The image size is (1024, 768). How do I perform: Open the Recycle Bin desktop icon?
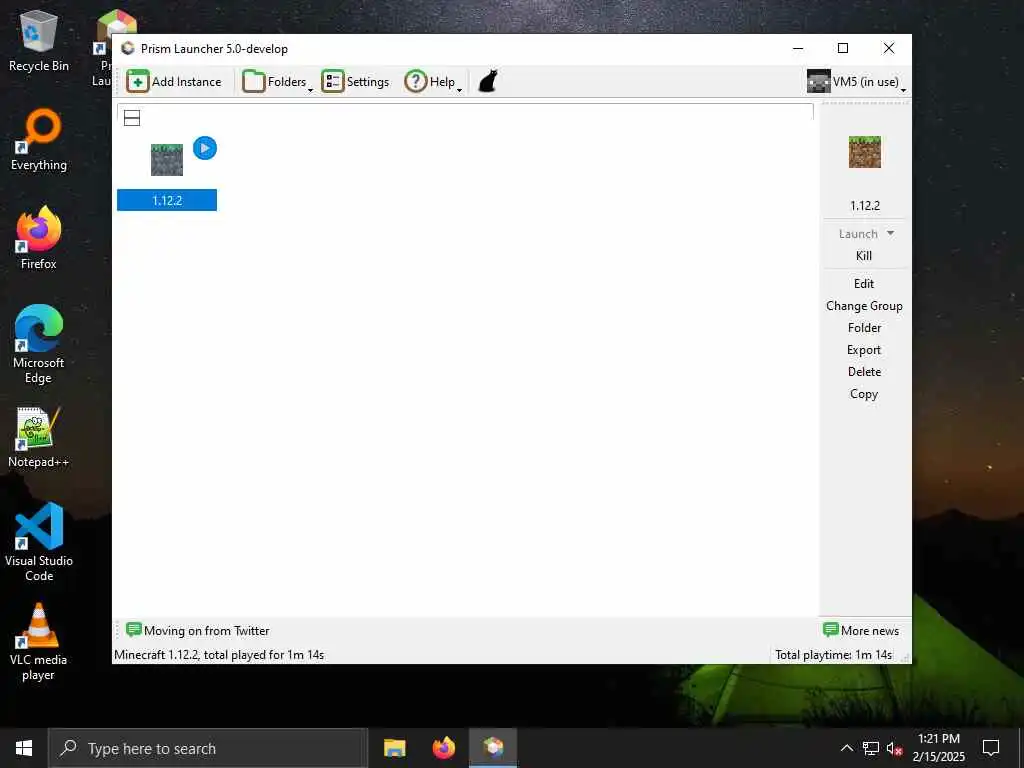39,42
